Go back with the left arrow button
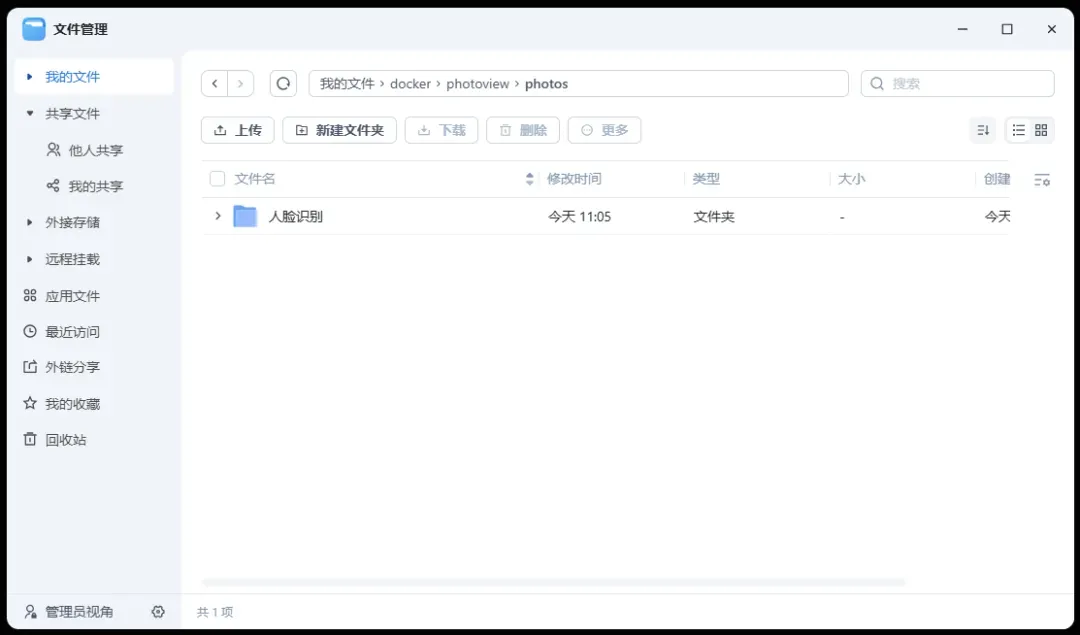 point(215,84)
